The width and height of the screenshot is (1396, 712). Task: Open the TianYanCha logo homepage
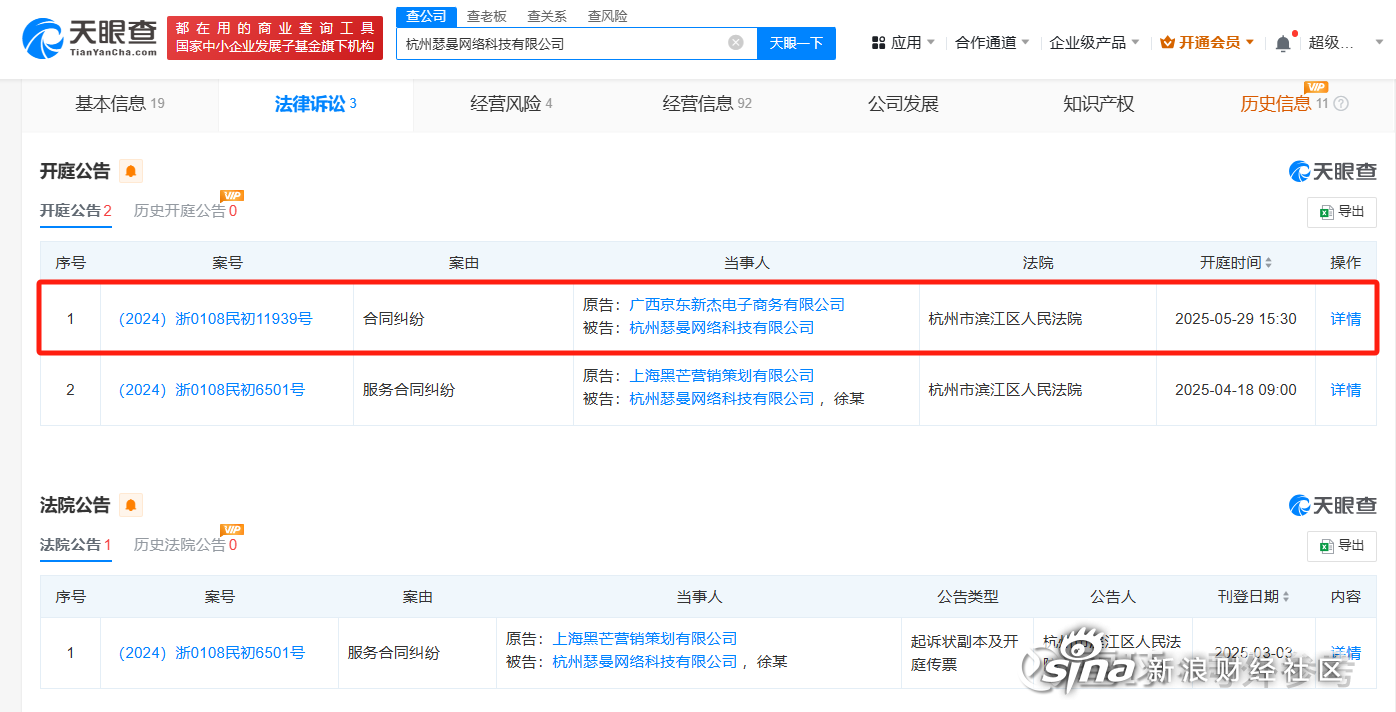coord(90,38)
